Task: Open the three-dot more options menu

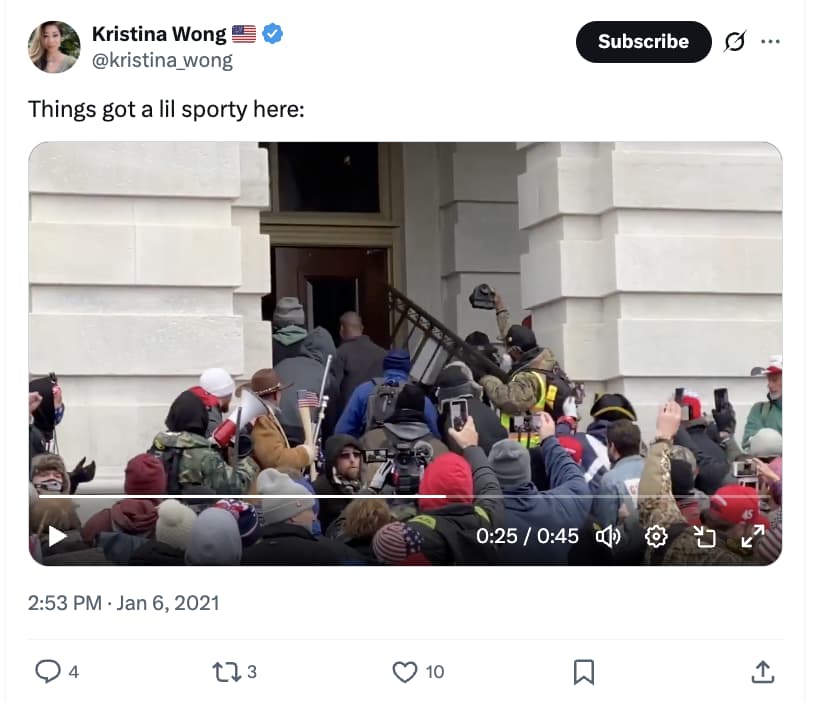Action: 770,41
